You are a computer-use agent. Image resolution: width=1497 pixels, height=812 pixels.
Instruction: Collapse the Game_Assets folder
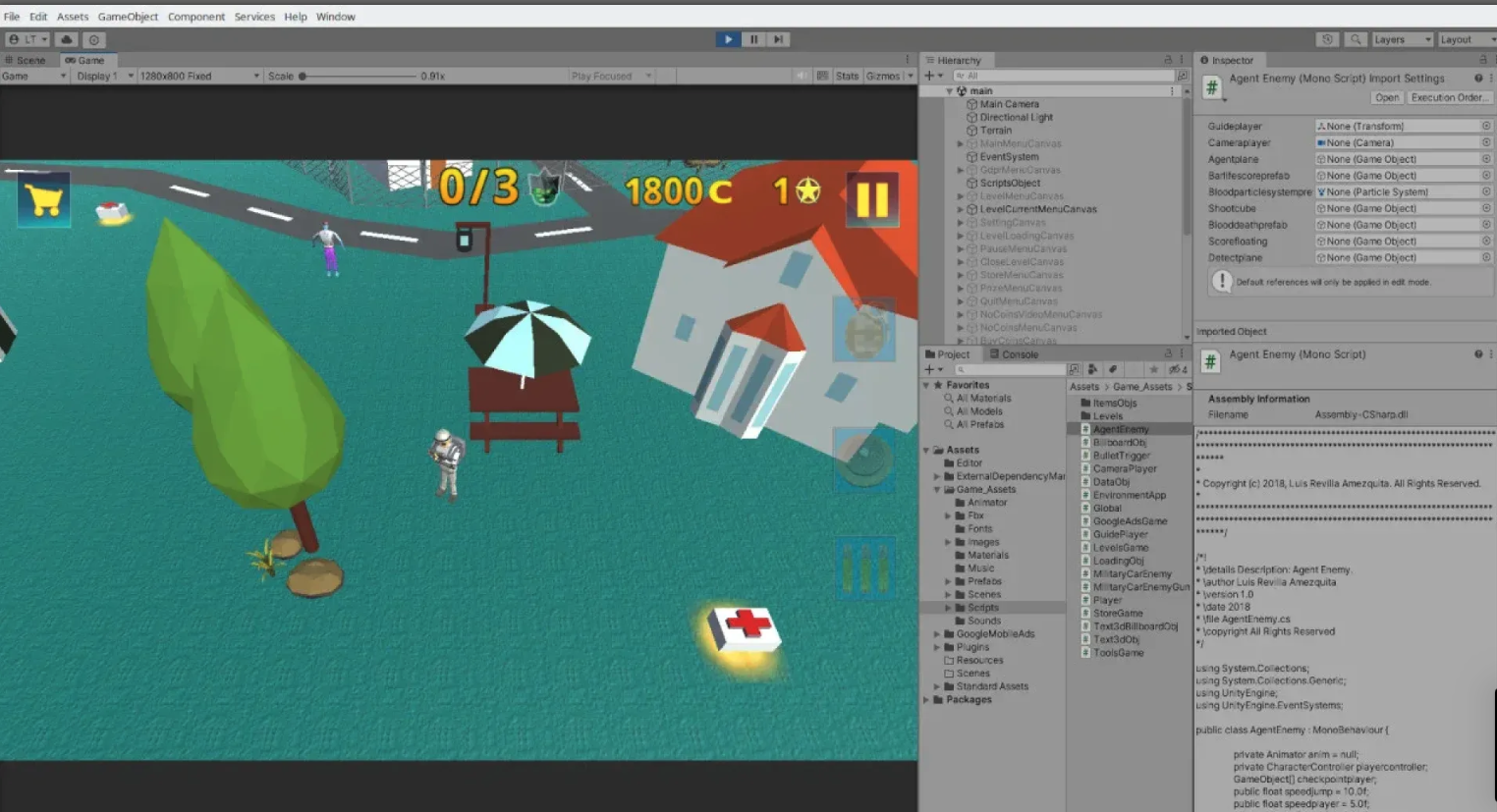(937, 489)
